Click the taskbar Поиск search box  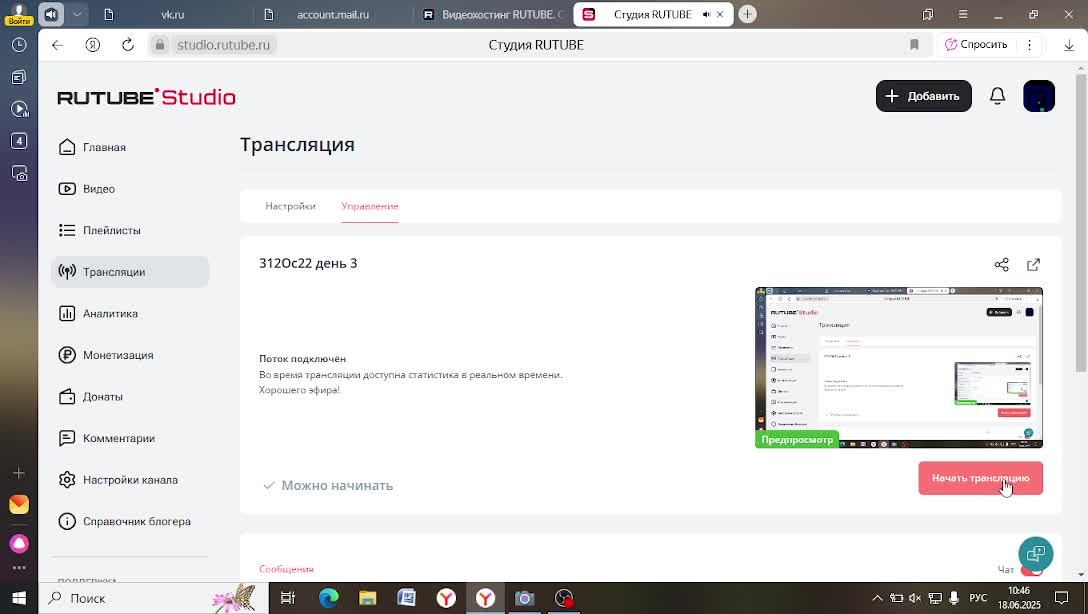pyautogui.click(x=153, y=598)
